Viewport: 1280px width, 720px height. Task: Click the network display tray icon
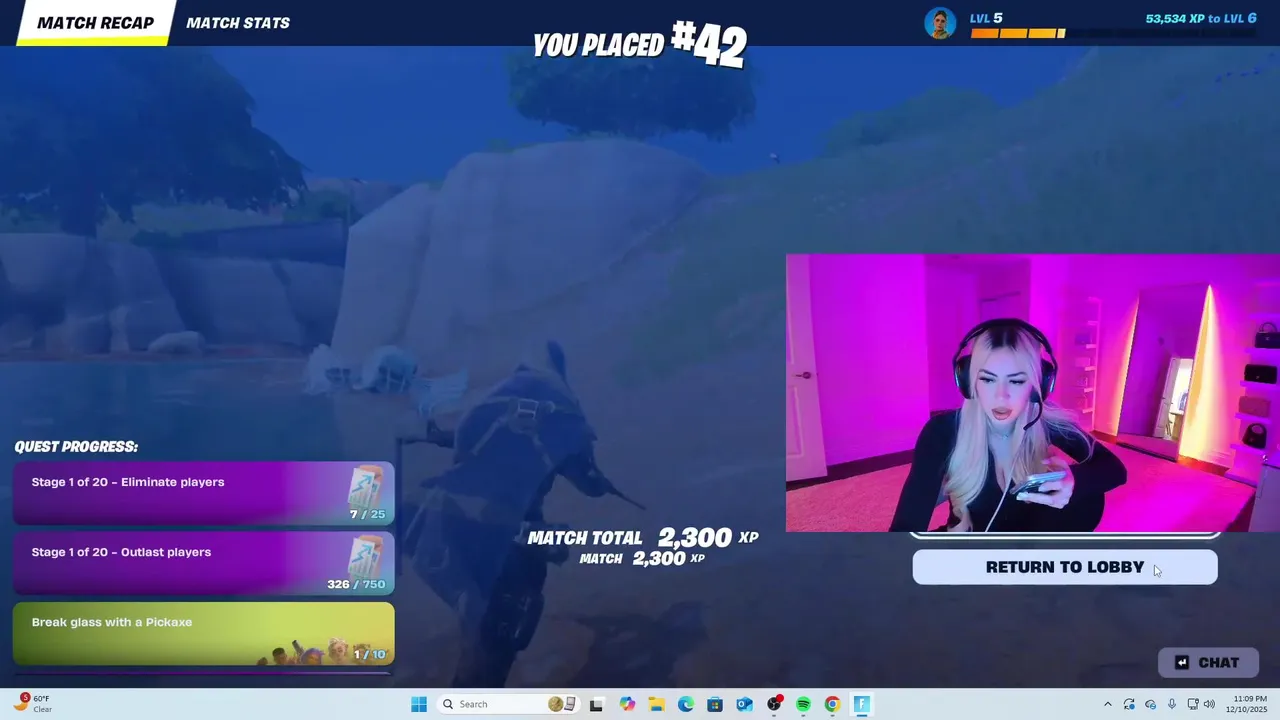pos(1193,704)
